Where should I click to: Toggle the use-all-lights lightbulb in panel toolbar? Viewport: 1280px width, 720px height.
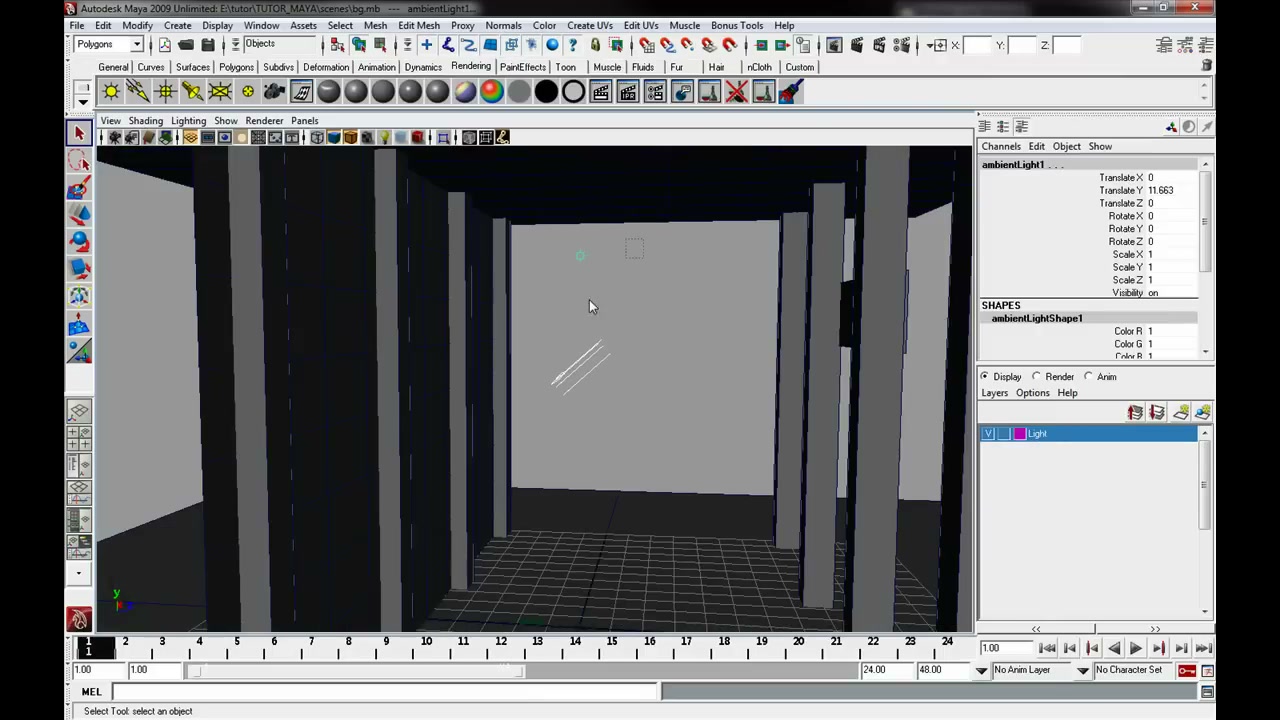[x=384, y=137]
